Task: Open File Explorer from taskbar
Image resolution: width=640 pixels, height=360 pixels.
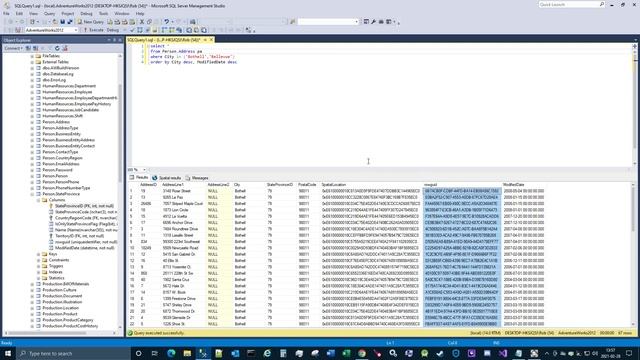Action: click(x=187, y=353)
